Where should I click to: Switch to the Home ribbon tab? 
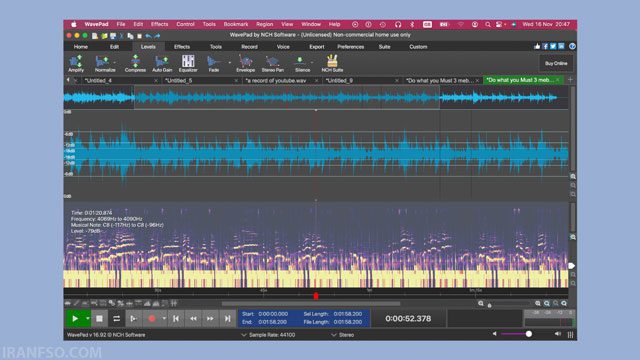(x=81, y=47)
